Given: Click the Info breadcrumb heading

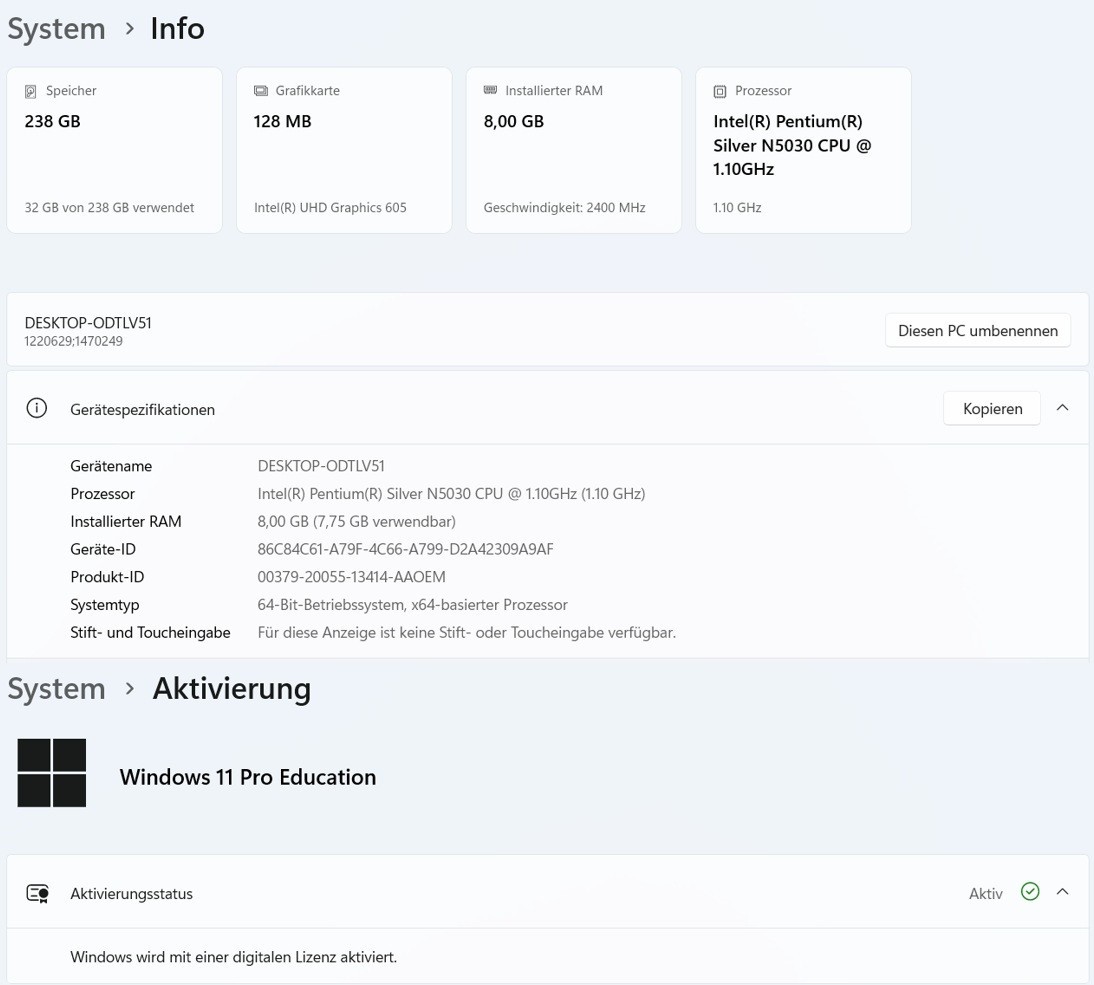Looking at the screenshot, I should [177, 29].
